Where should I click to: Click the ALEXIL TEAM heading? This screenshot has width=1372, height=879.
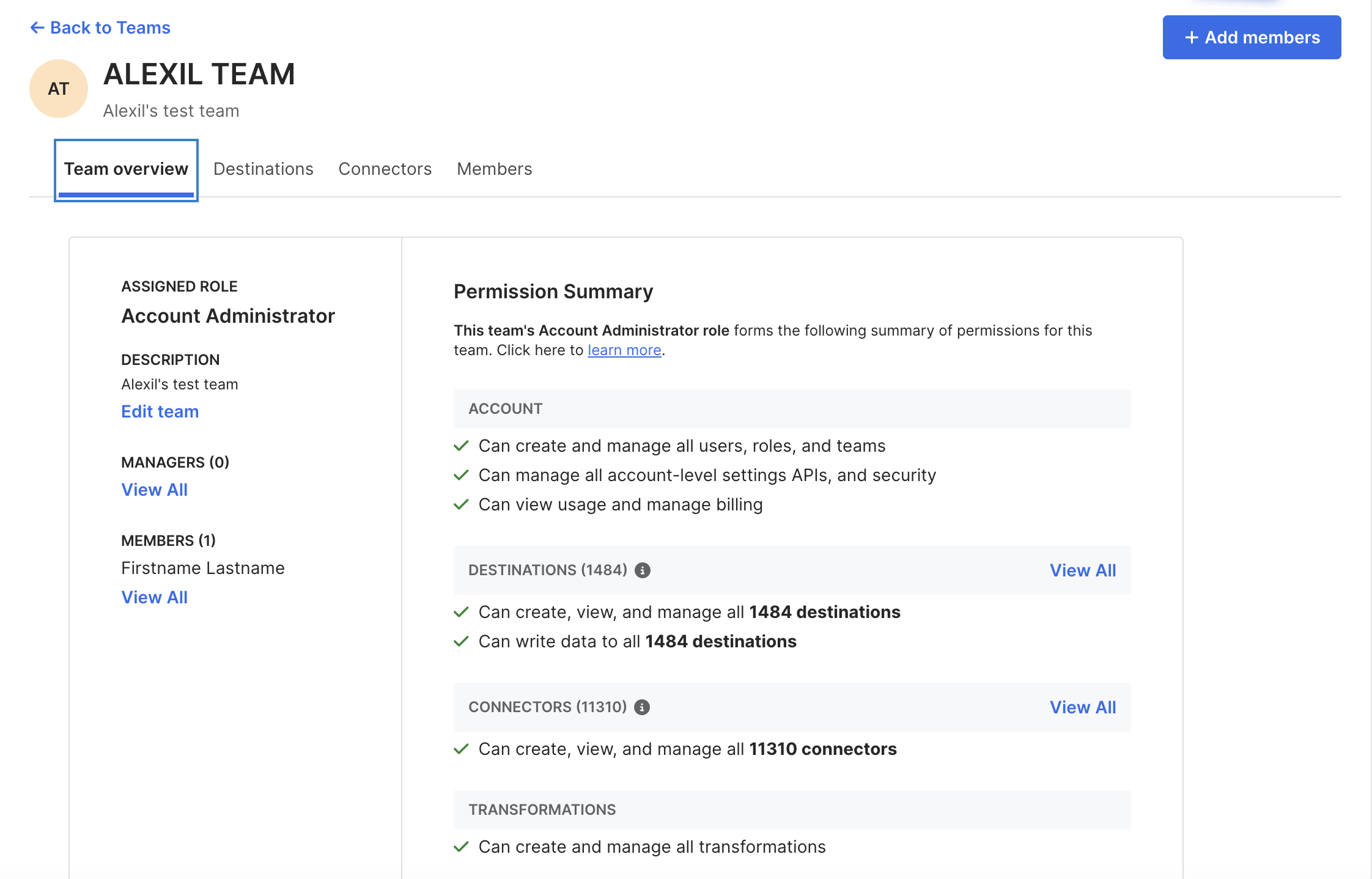[199, 74]
